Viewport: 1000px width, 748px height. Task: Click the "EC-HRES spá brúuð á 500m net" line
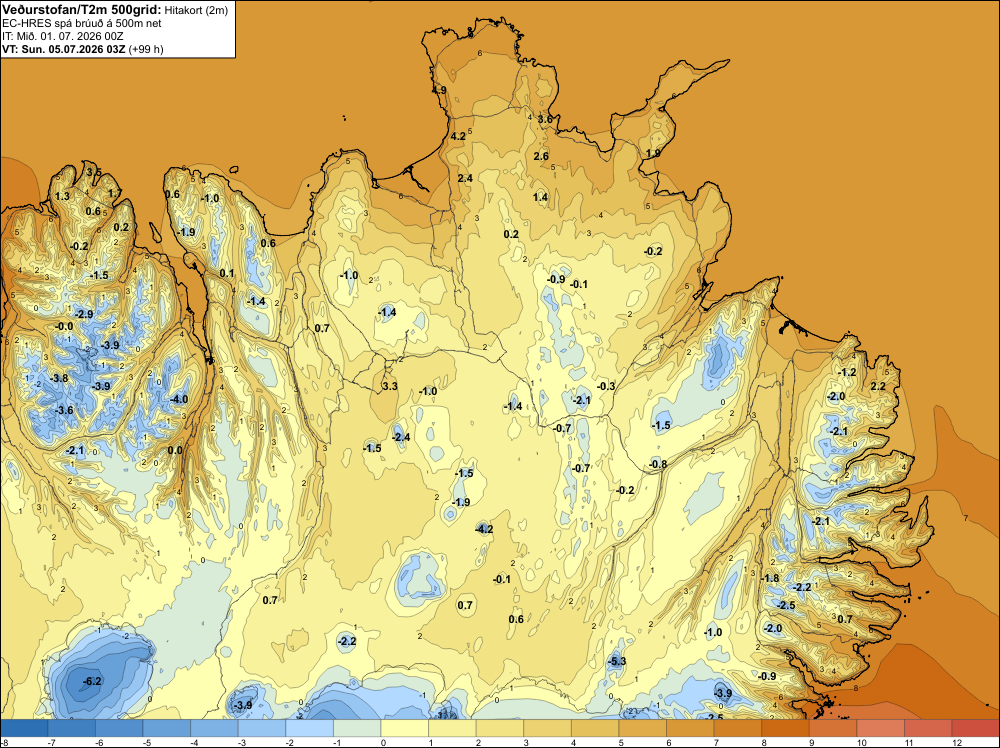(82, 23)
